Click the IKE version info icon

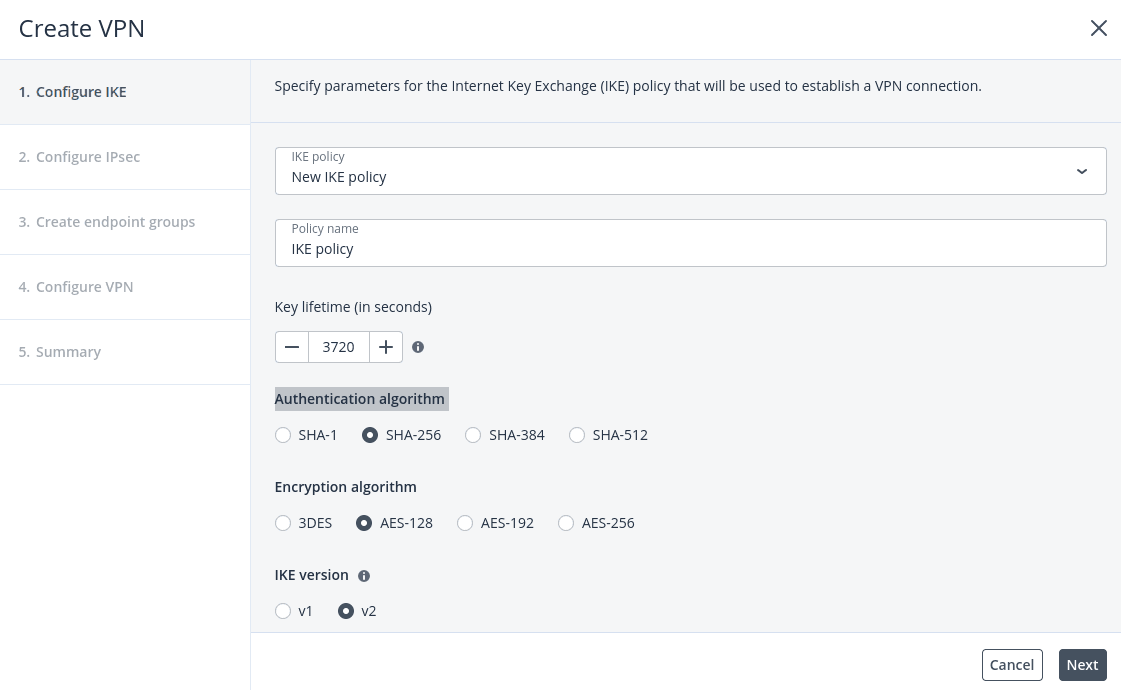click(364, 575)
